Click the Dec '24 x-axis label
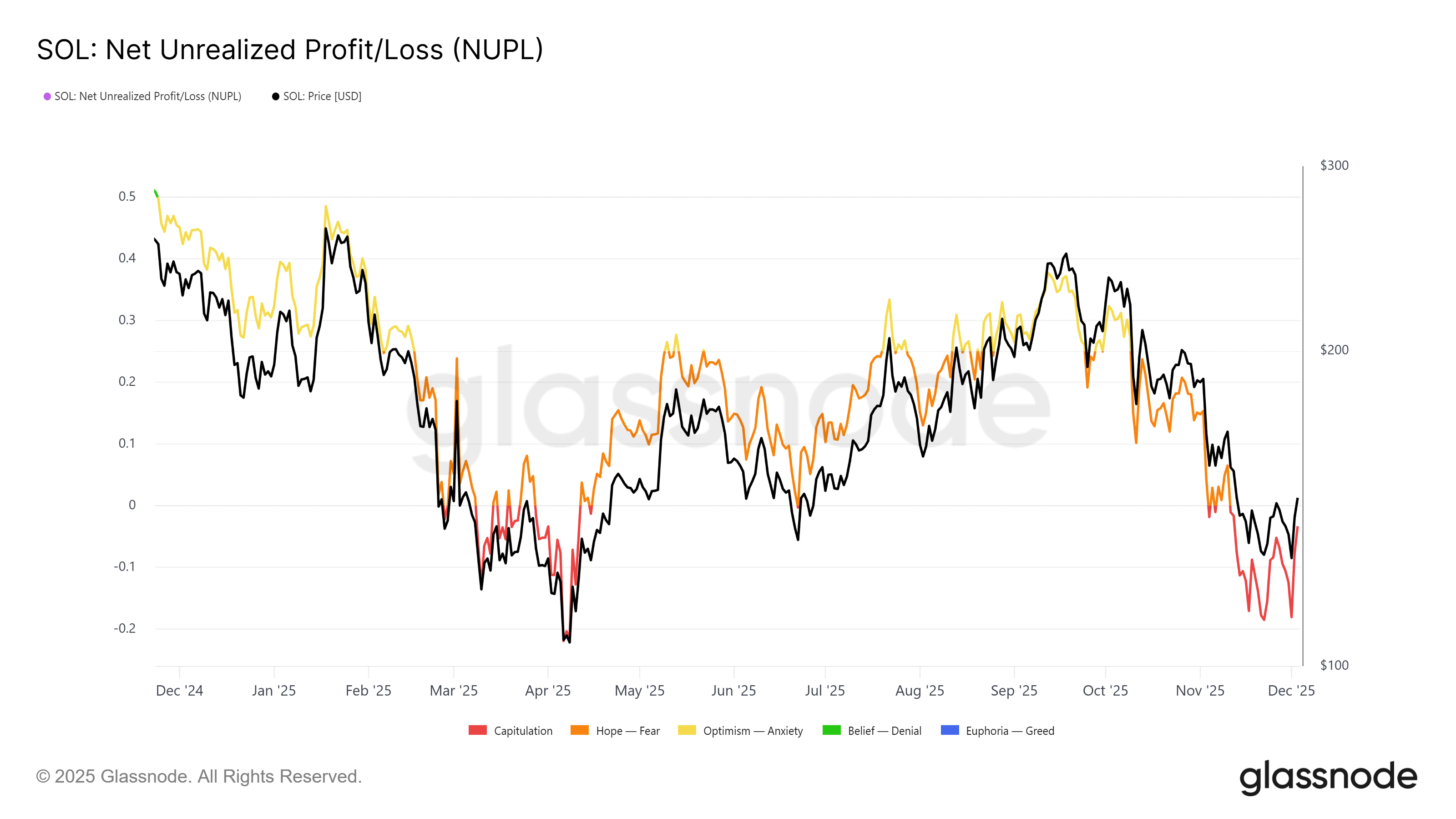The image size is (1456, 819). pos(179,691)
